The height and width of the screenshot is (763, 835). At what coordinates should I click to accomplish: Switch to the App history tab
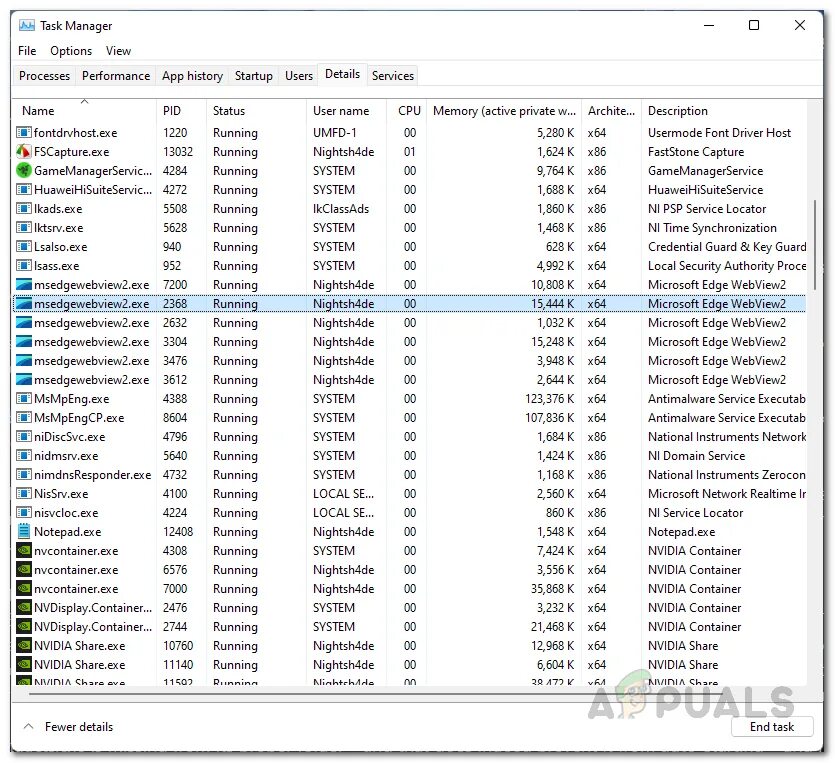[x=192, y=76]
